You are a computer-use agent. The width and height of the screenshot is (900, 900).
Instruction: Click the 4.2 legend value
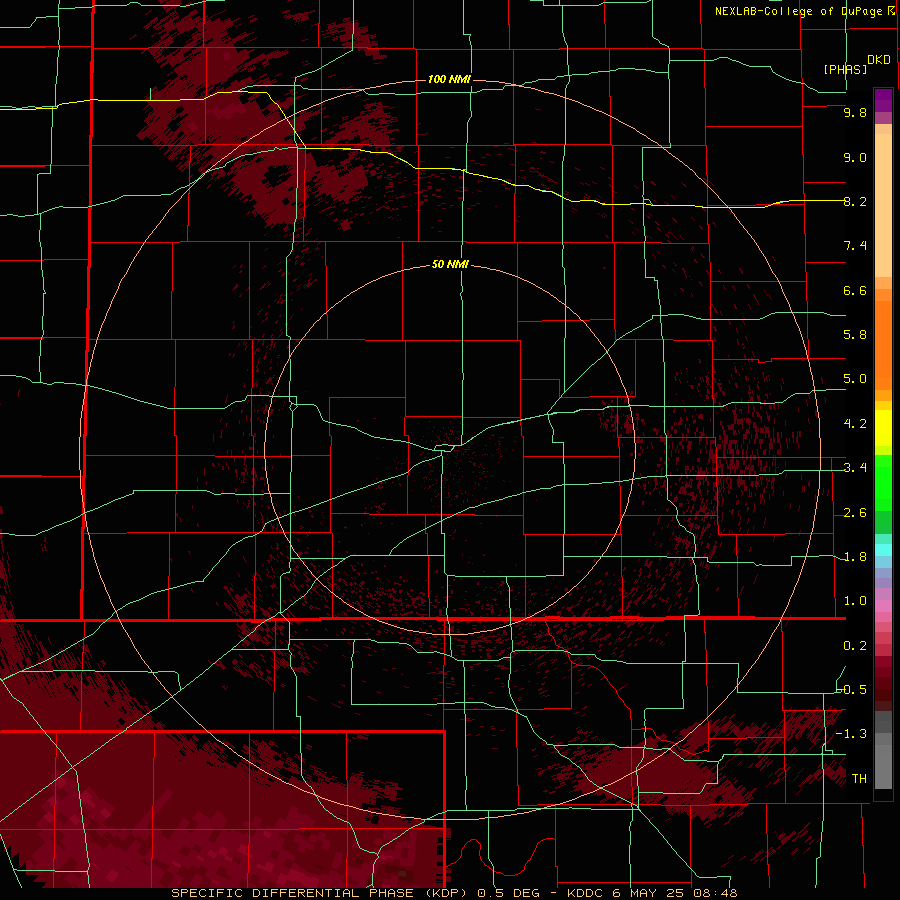pyautogui.click(x=855, y=424)
